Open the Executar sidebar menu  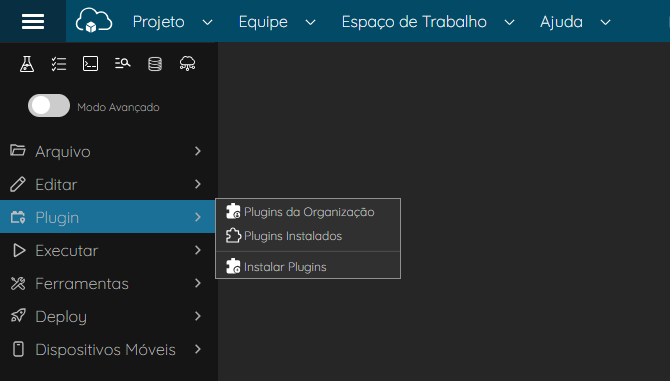pyautogui.click(x=107, y=250)
